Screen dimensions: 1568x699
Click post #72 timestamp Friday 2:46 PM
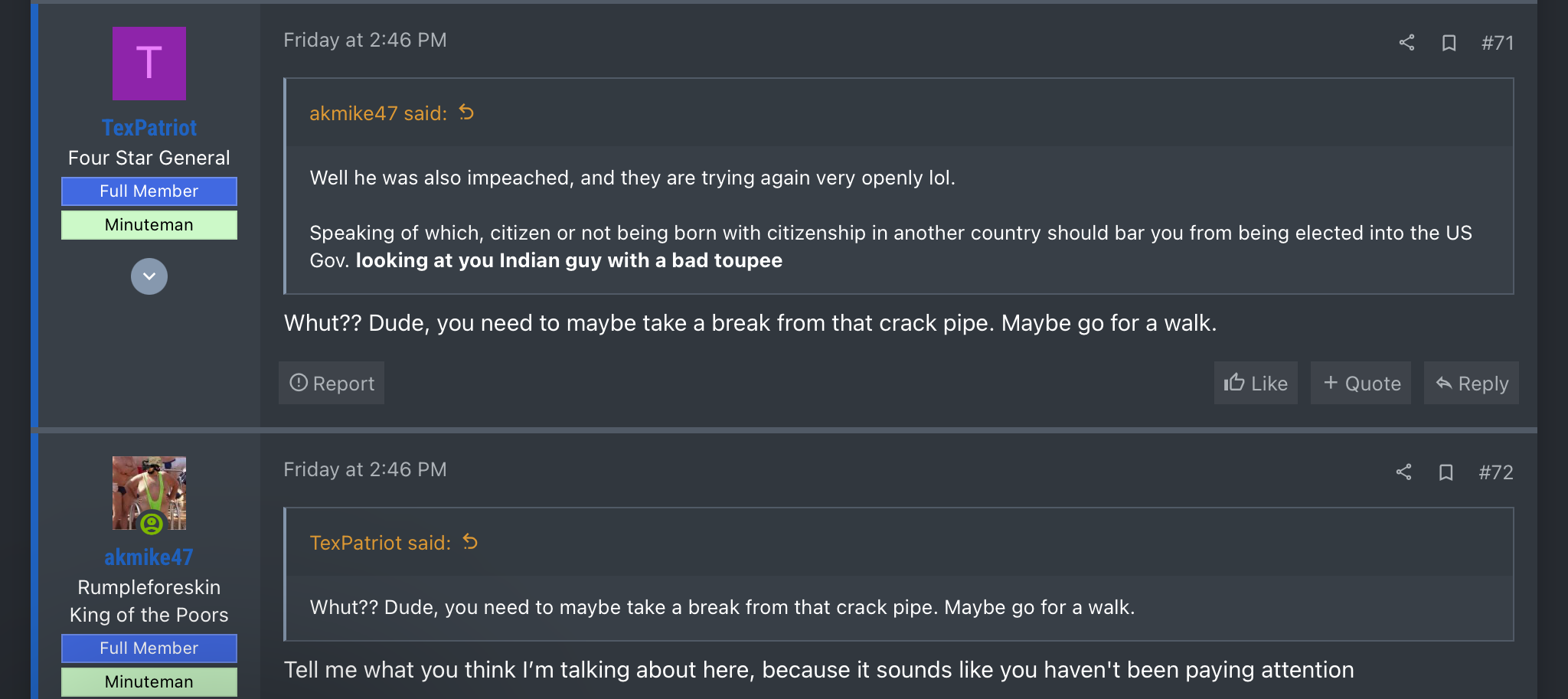[365, 469]
